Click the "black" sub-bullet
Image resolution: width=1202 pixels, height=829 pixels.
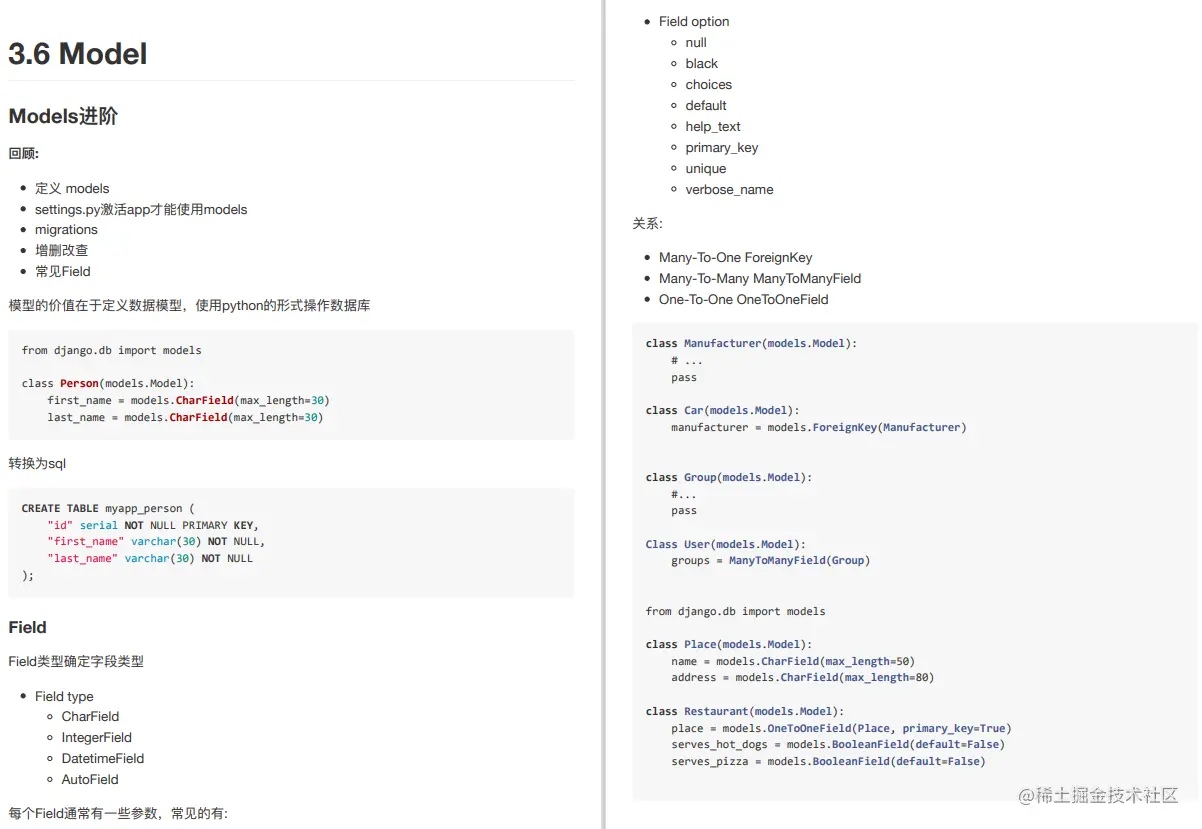click(702, 63)
